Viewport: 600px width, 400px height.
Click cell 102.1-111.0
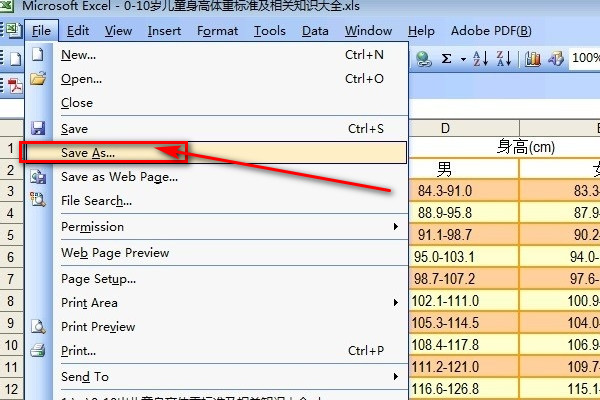pos(464,301)
